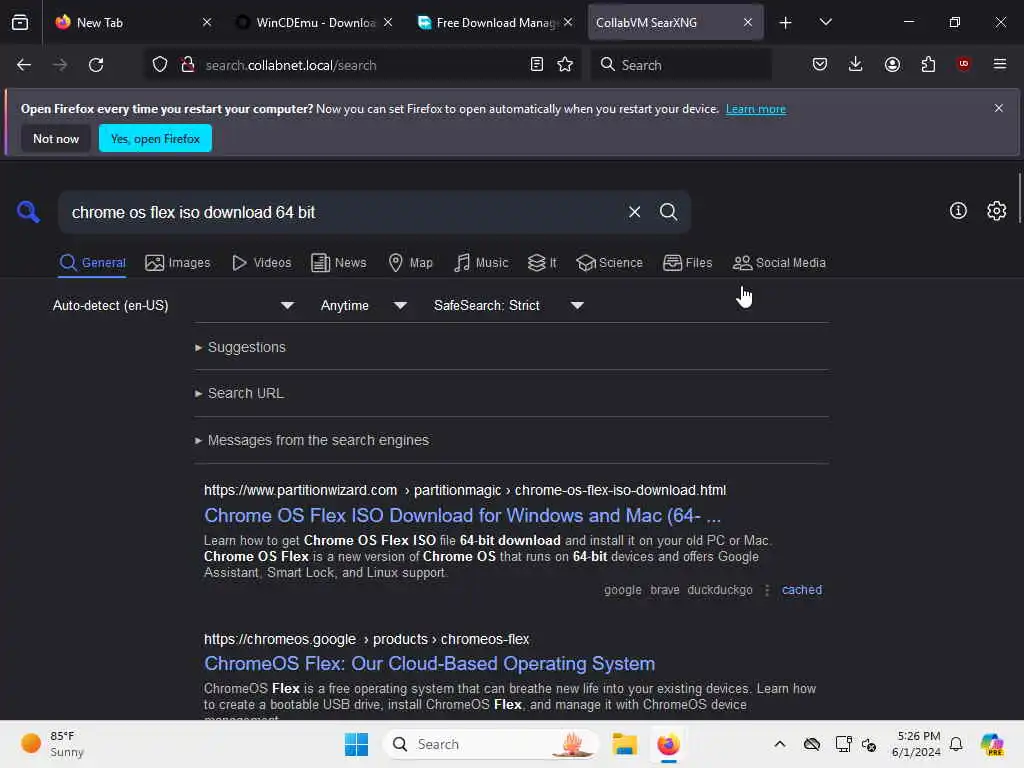View site security lock information
Viewport: 1024px width, 768px height.
(x=188, y=65)
